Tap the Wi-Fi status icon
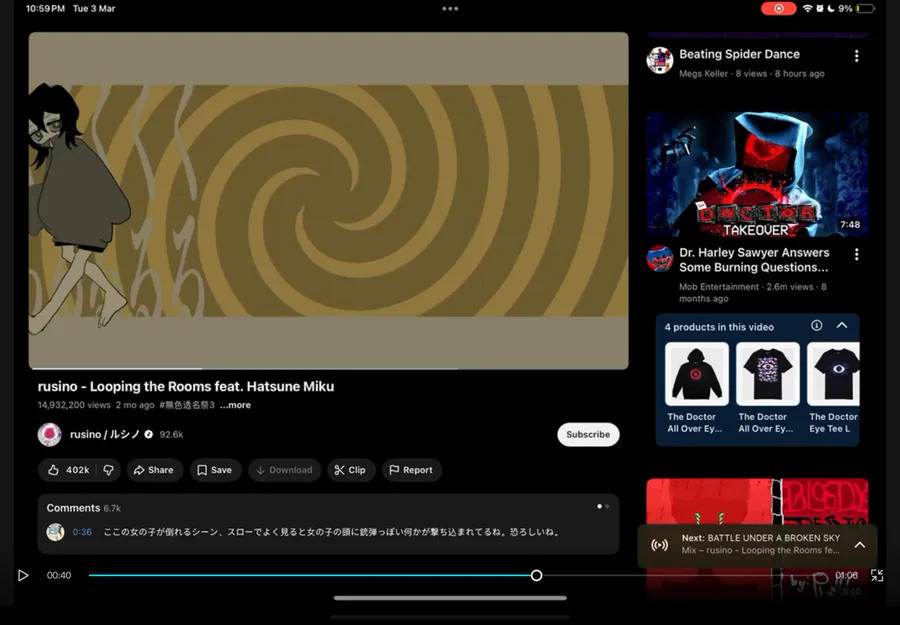Viewport: 900px width, 625px height. [807, 9]
